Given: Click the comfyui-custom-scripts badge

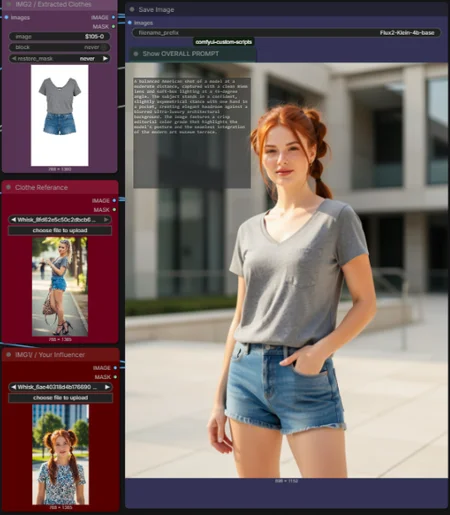Looking at the screenshot, I should tap(224, 42).
